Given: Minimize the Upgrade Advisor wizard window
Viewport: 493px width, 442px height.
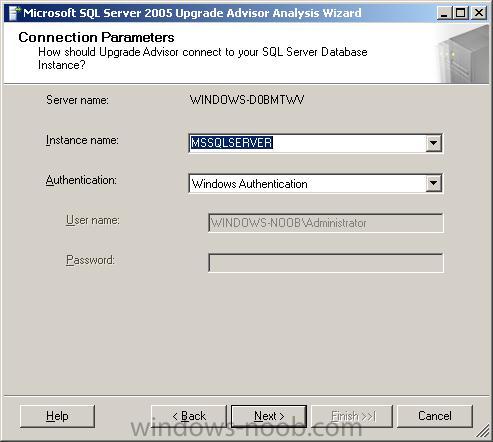Looking at the screenshot, I should click(444, 13).
